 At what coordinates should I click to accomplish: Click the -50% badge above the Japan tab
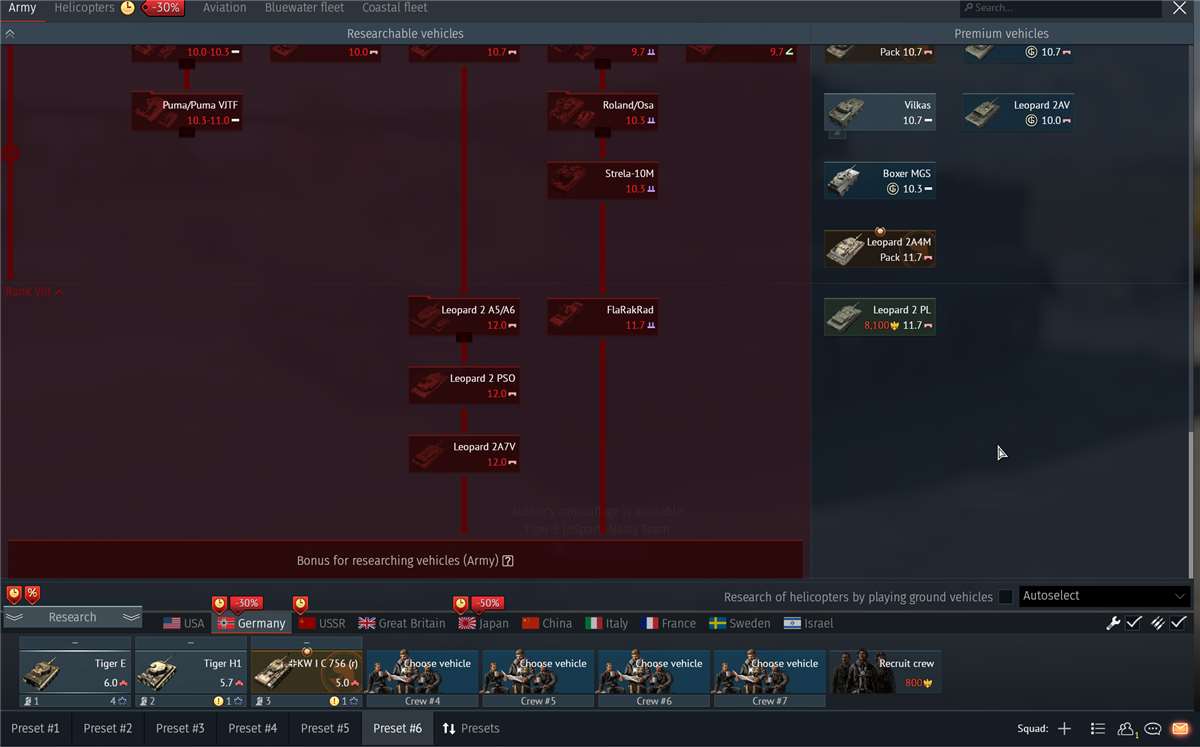tap(487, 604)
